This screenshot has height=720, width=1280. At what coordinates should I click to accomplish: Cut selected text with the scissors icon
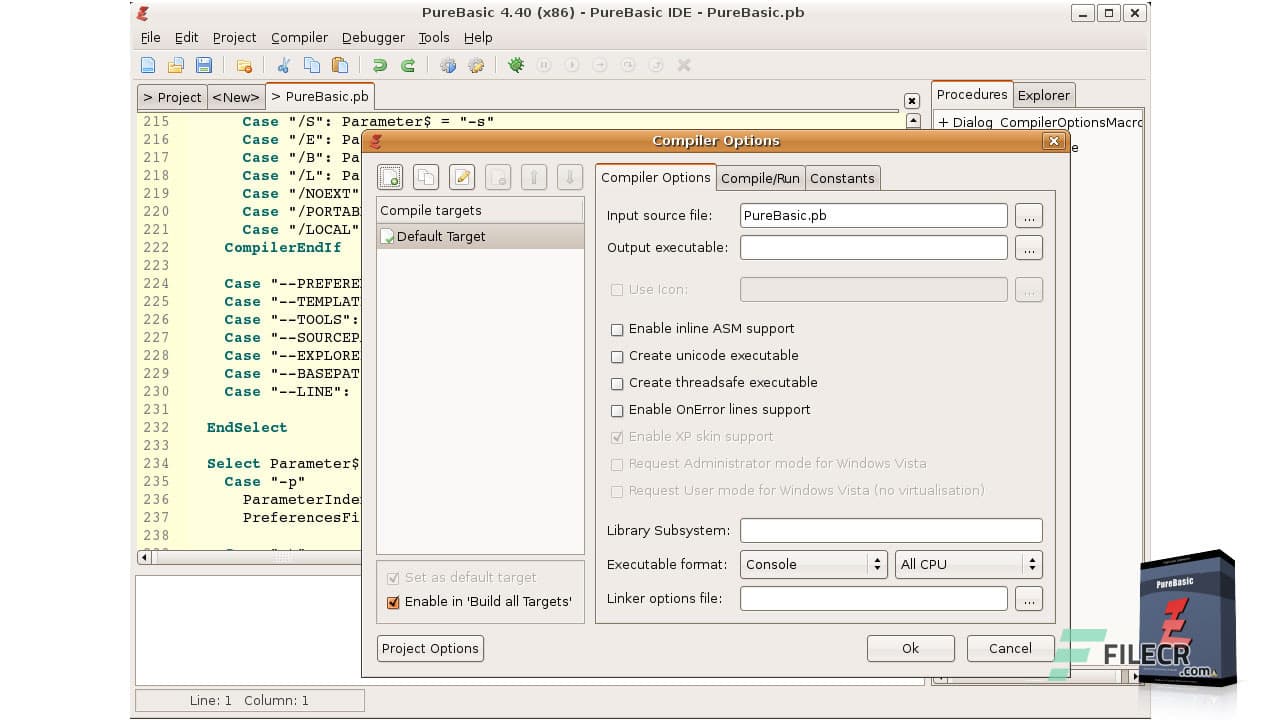point(283,64)
